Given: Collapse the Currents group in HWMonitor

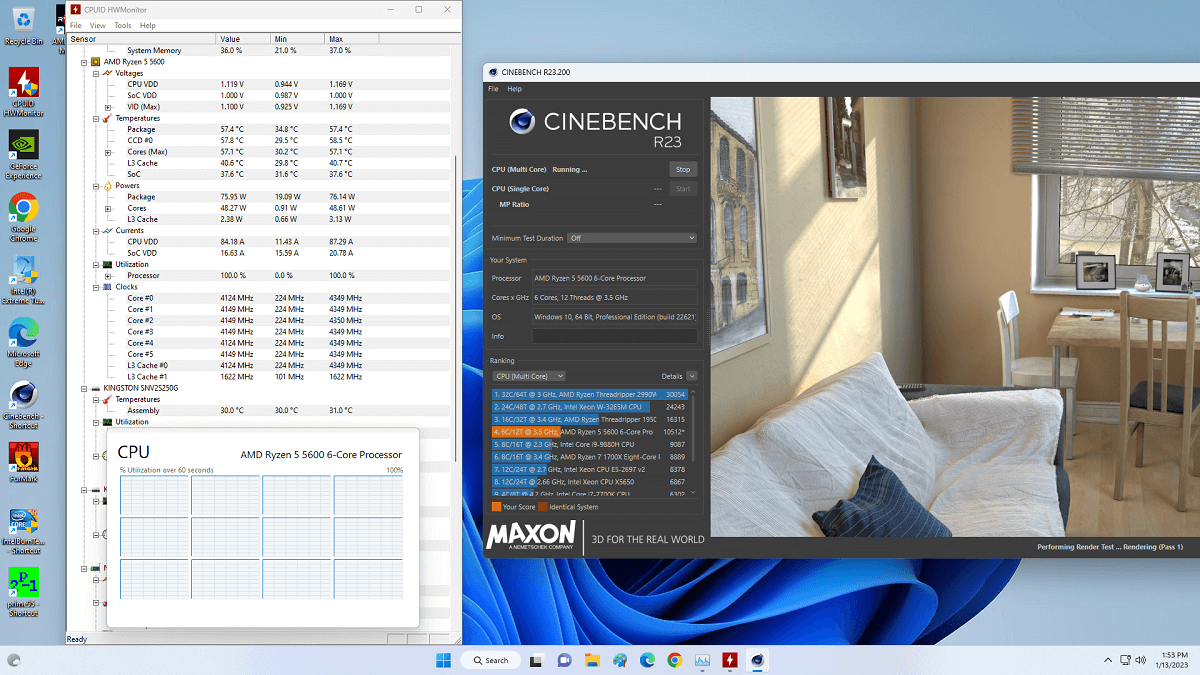Looking at the screenshot, I should click(x=96, y=231).
